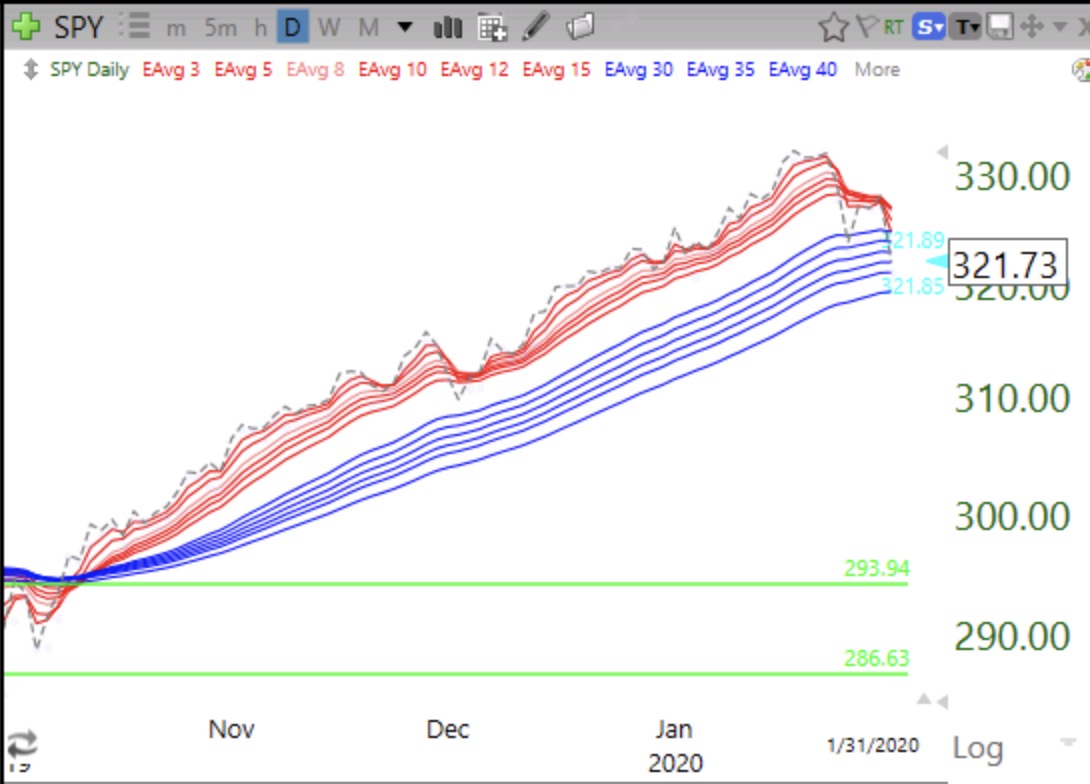The height and width of the screenshot is (784, 1090).
Task: Expand the More indicators list
Action: [x=877, y=70]
